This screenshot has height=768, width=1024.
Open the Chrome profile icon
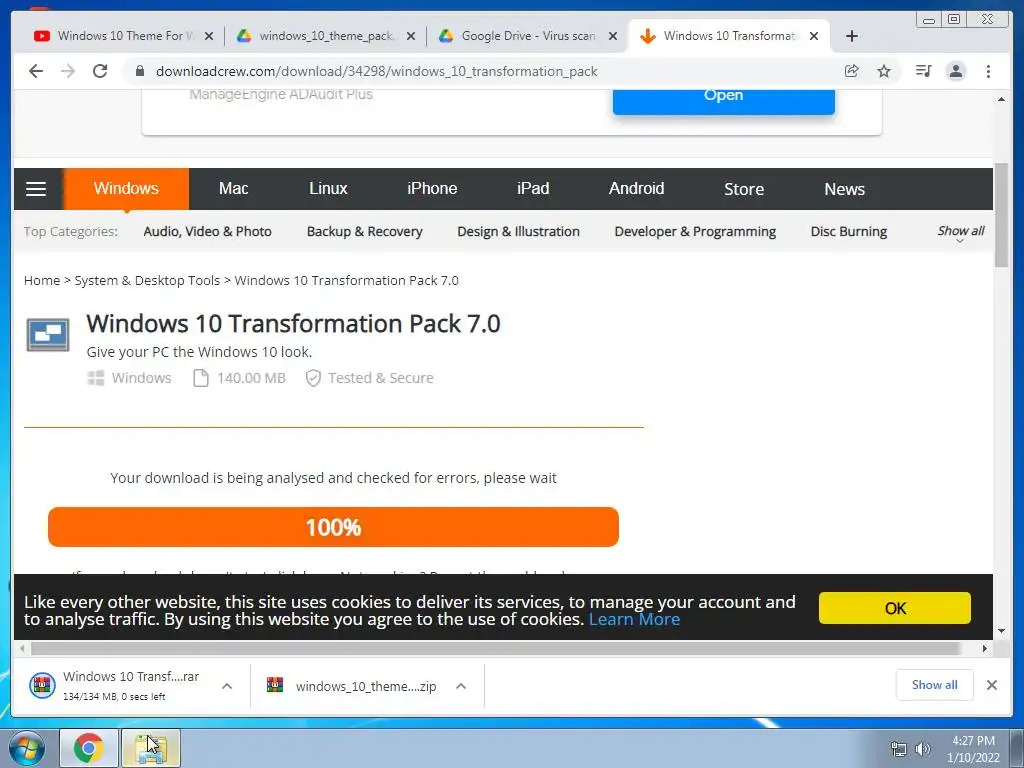tap(956, 71)
